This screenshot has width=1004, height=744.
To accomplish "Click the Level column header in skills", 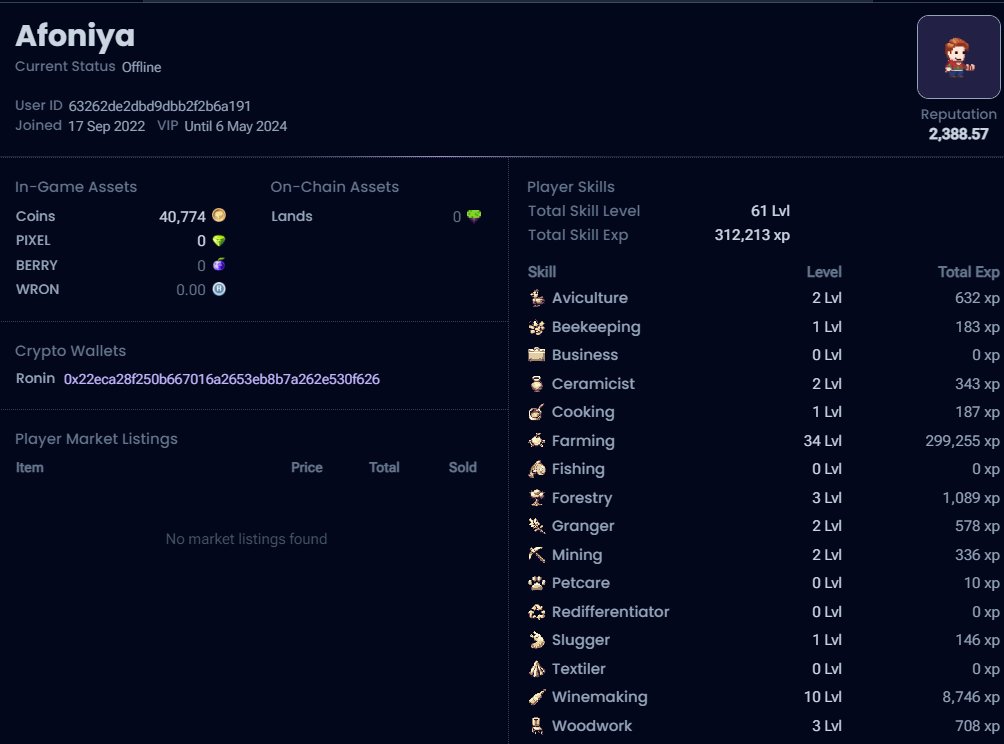I will coord(824,272).
